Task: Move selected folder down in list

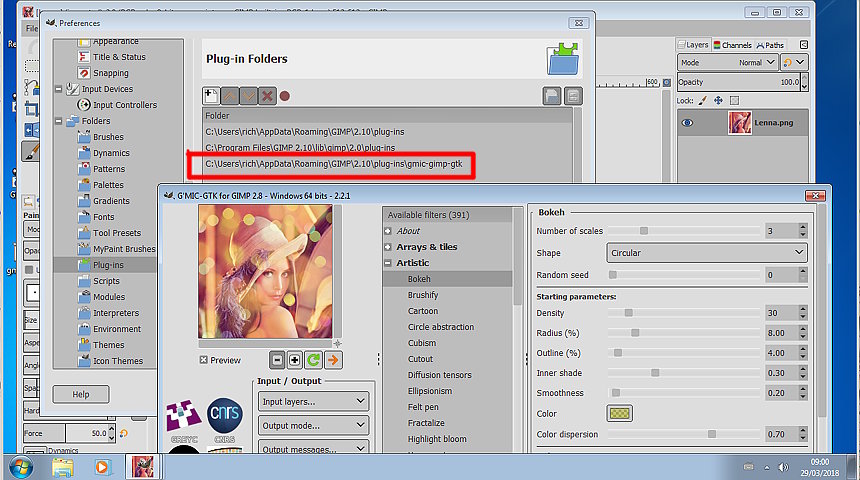Action: tap(248, 96)
